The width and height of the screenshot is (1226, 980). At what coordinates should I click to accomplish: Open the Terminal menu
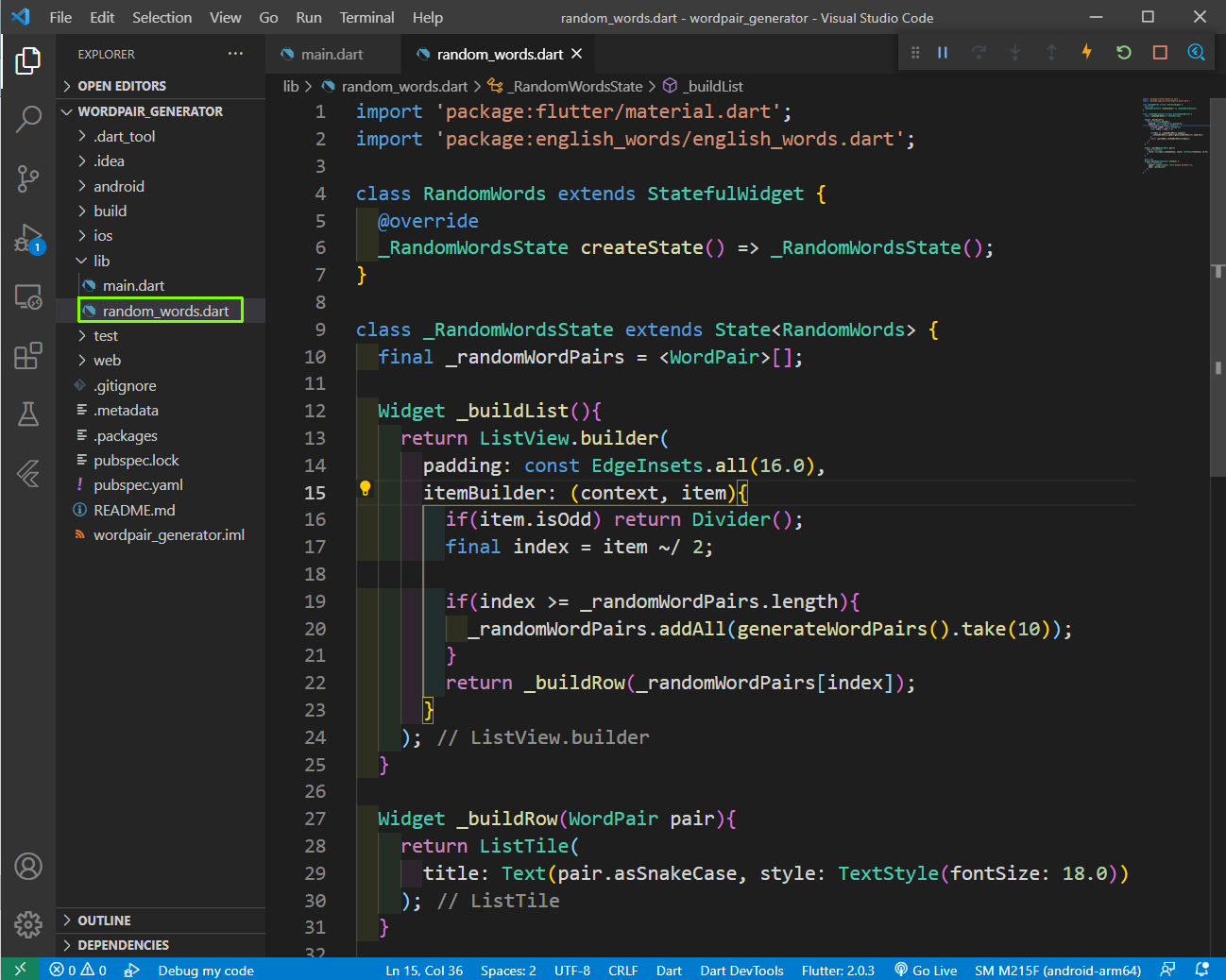[x=366, y=17]
